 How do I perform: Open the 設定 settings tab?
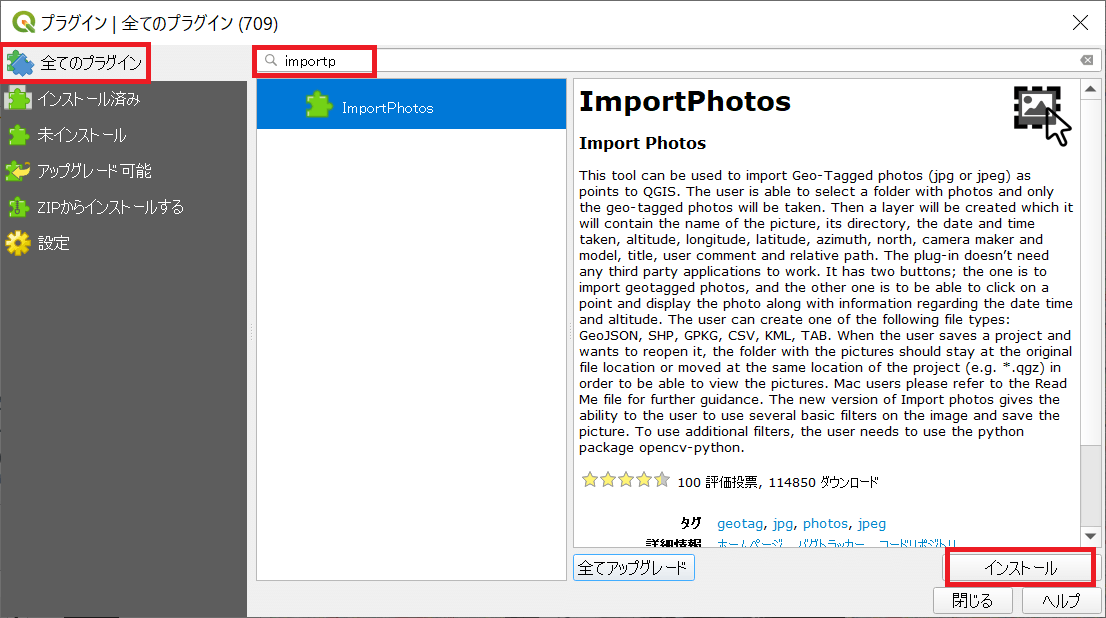53,243
